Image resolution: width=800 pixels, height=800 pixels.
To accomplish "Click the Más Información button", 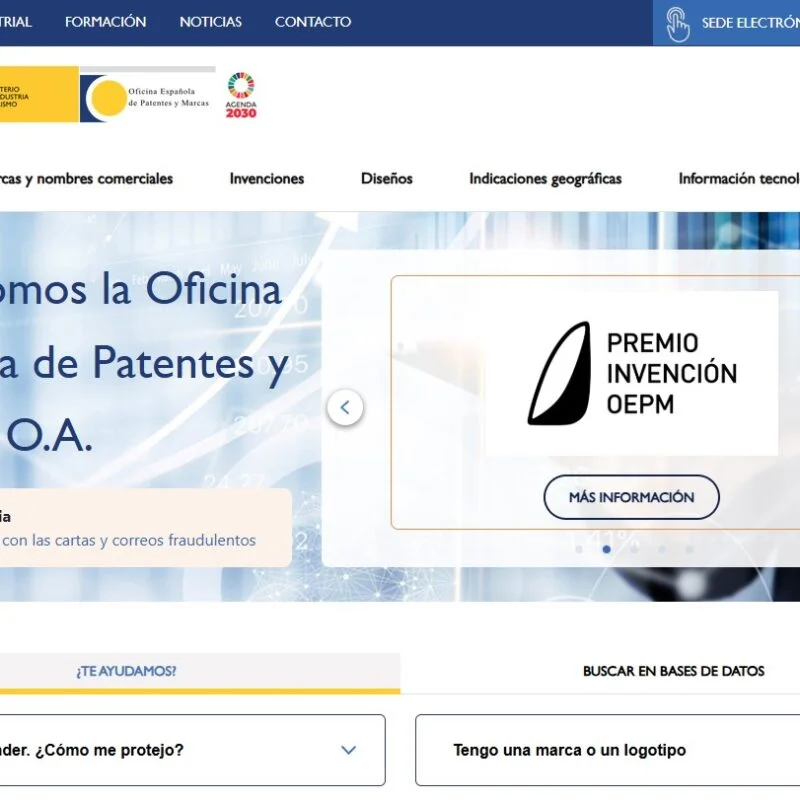I will tap(632, 497).
